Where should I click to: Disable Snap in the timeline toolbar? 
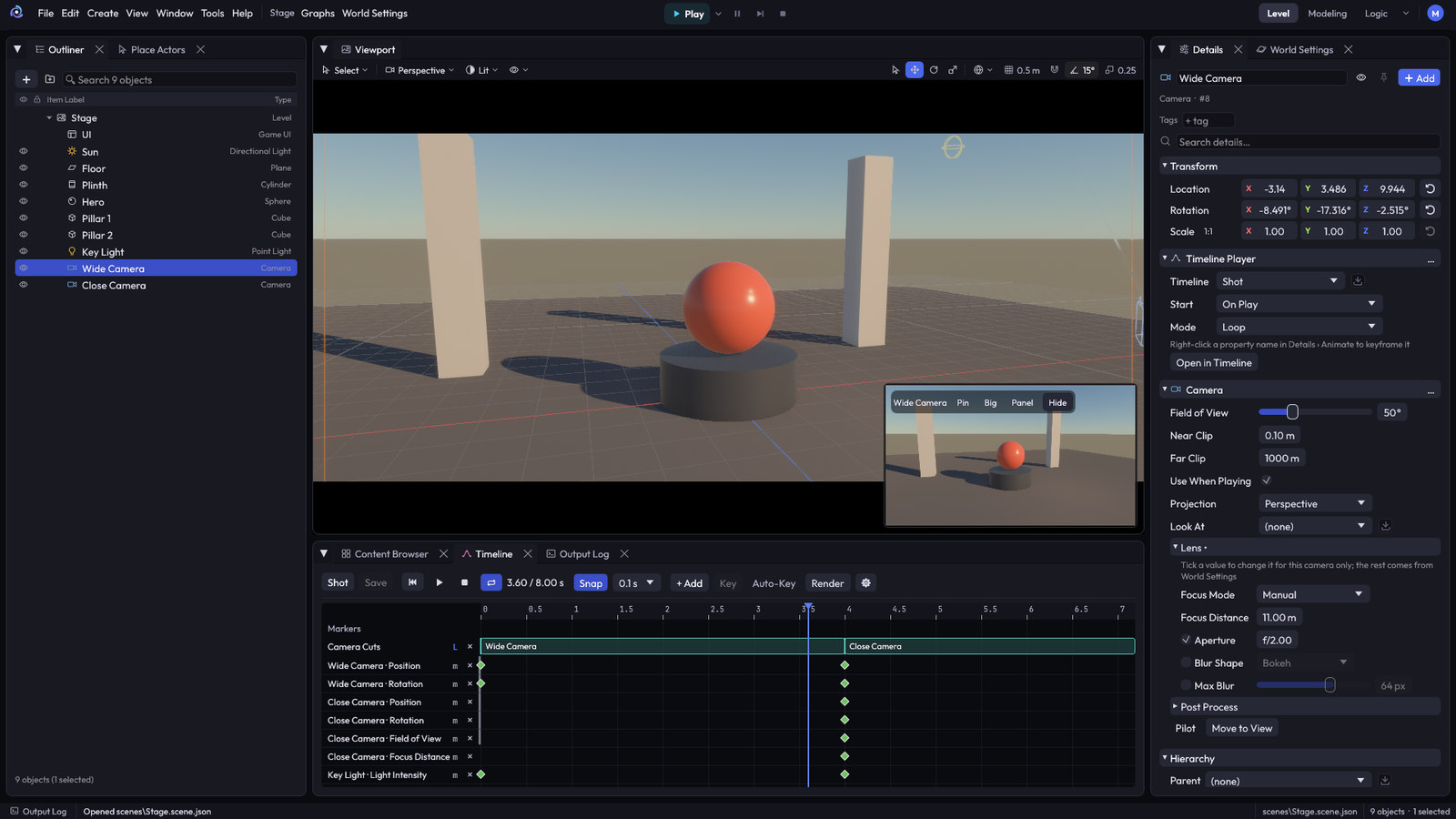(591, 583)
